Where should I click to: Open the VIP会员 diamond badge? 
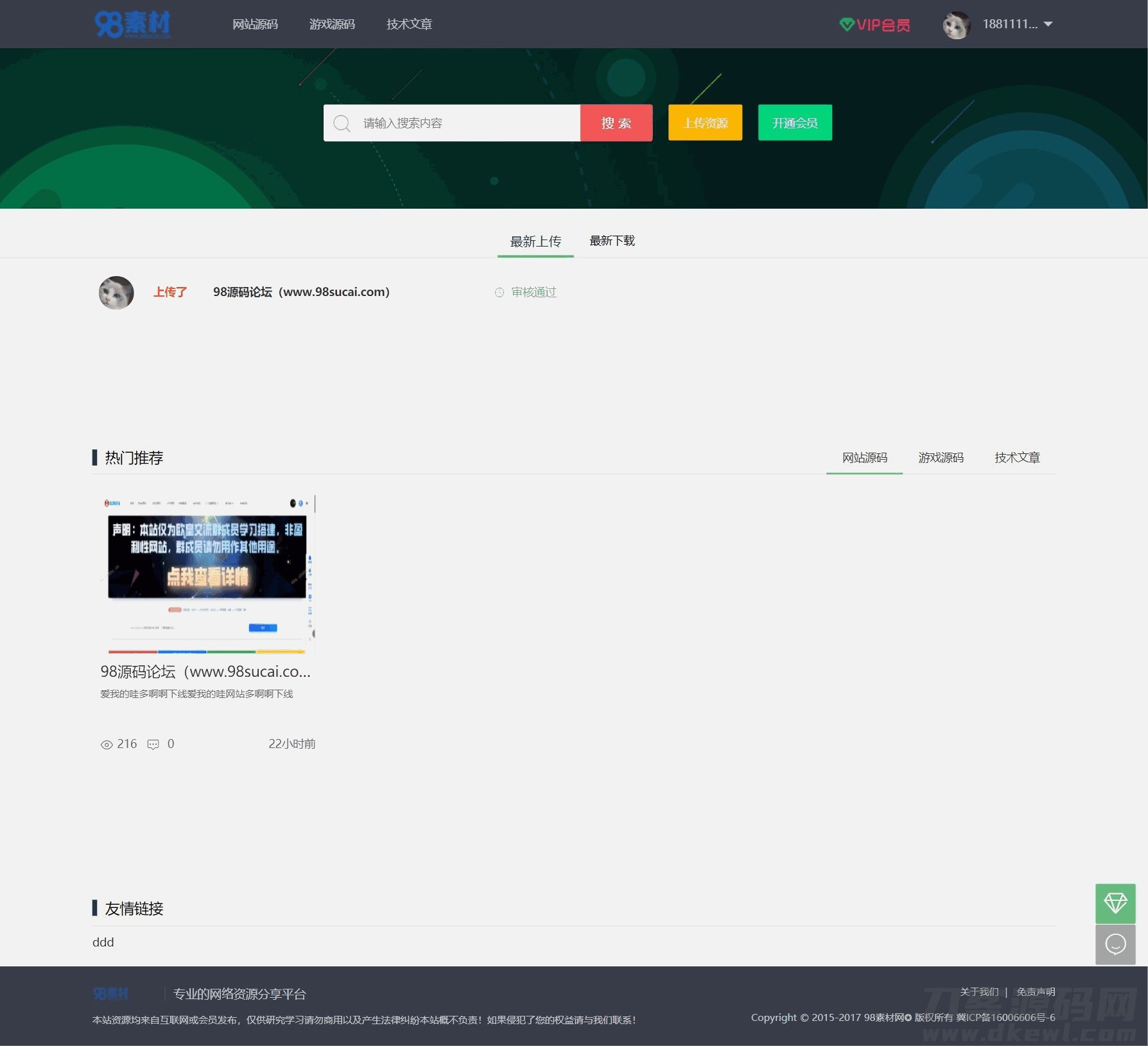click(x=874, y=24)
